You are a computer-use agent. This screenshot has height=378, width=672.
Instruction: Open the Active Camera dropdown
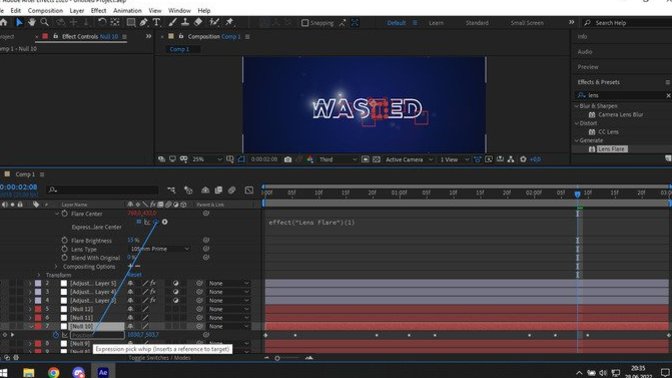[x=409, y=159]
